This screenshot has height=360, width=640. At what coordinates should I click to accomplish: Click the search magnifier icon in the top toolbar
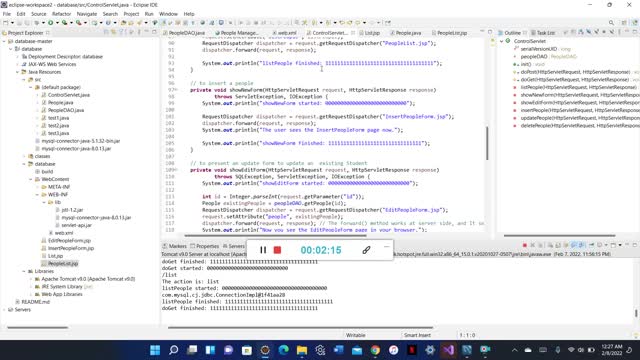point(611,23)
